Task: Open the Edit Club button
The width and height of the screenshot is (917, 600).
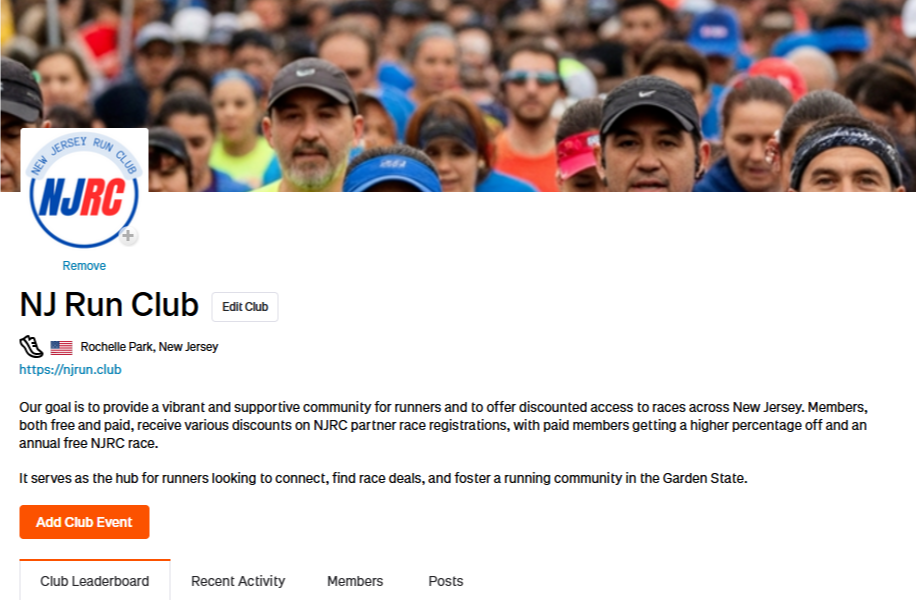Action: tap(245, 307)
